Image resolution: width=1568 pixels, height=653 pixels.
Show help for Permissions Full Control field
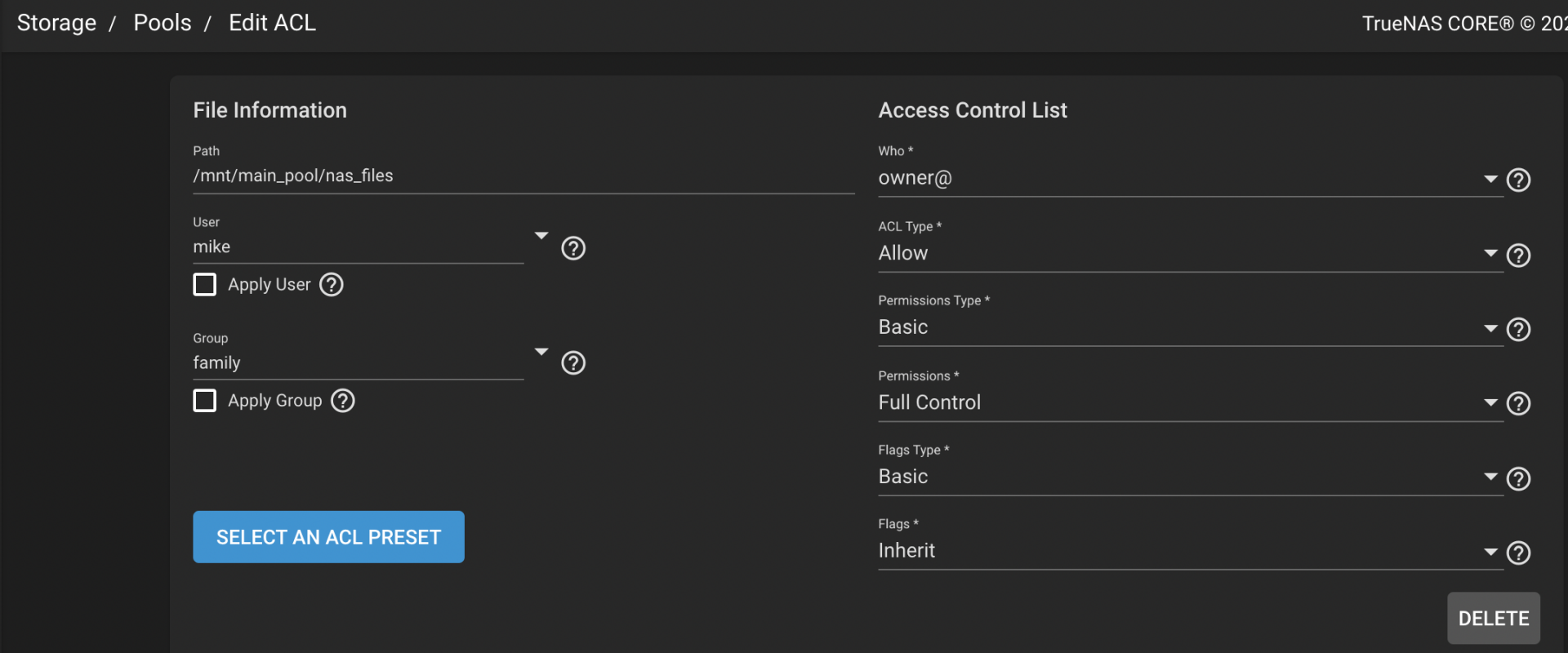(x=1518, y=403)
